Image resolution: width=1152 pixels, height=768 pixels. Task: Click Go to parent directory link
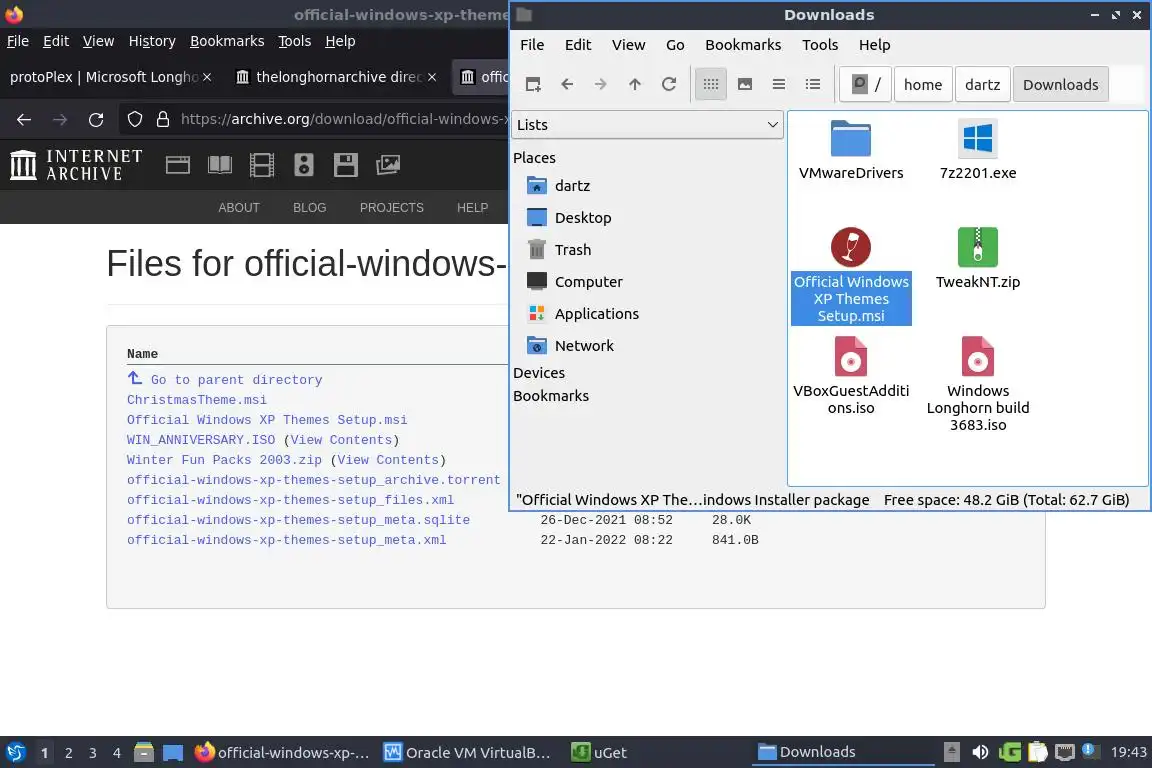[225, 379]
